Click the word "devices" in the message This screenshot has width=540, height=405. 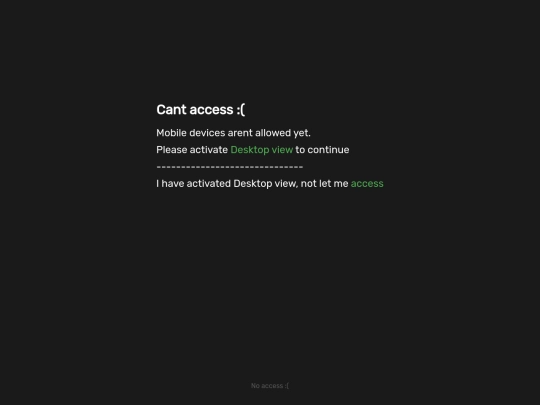207,133
